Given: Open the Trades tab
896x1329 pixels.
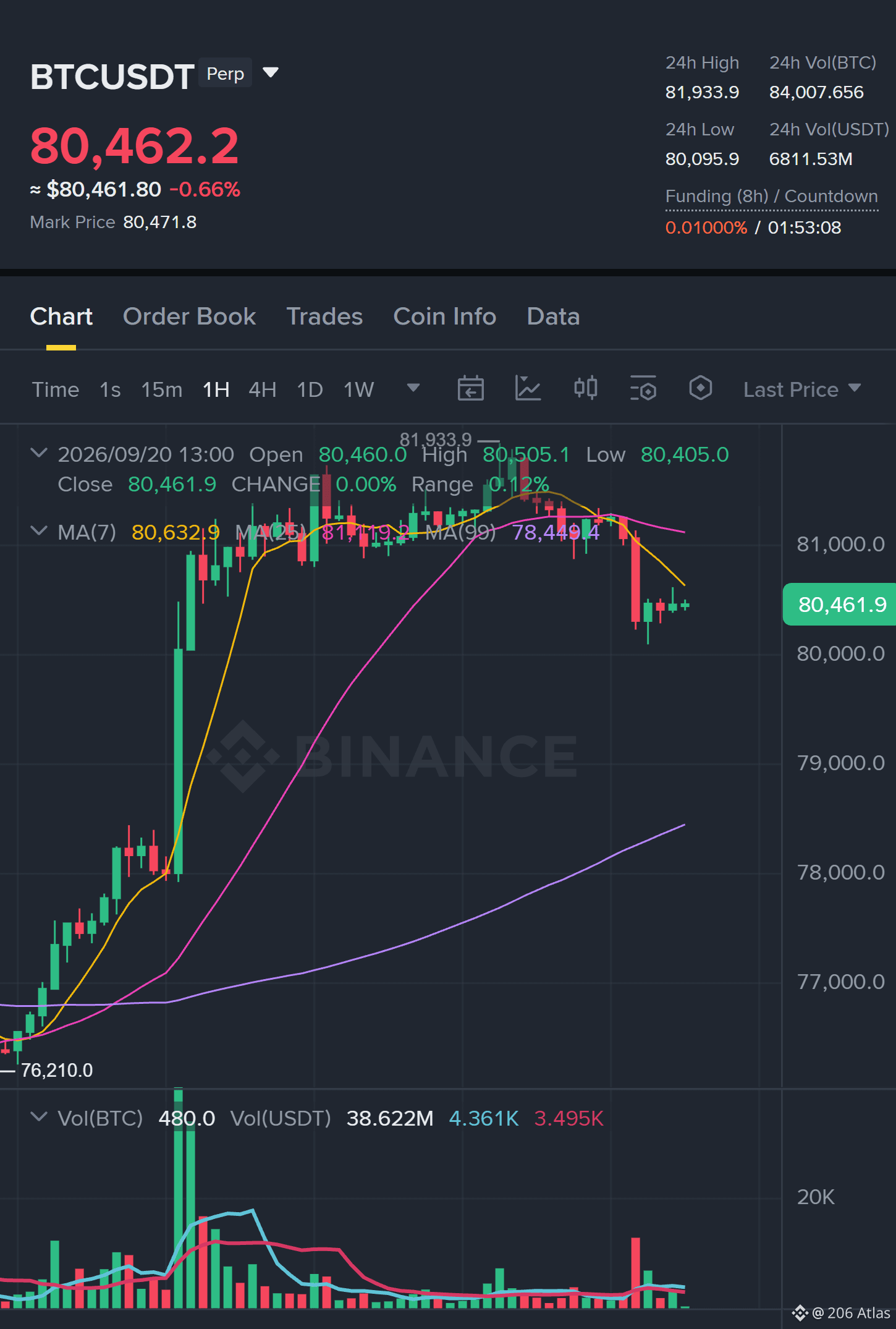Looking at the screenshot, I should [324, 316].
